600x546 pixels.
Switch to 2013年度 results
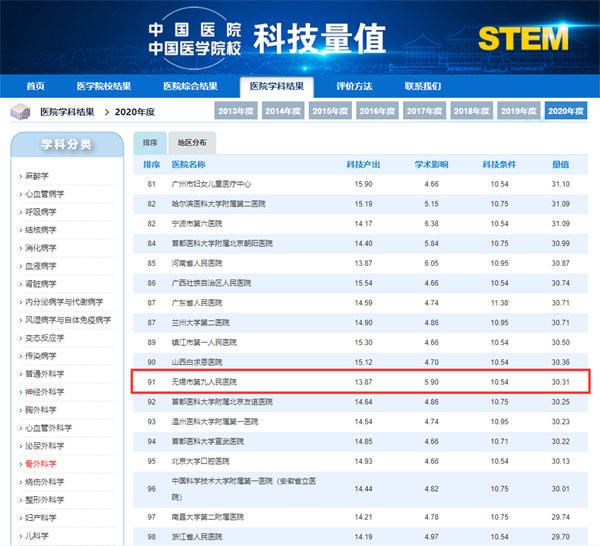[x=236, y=111]
